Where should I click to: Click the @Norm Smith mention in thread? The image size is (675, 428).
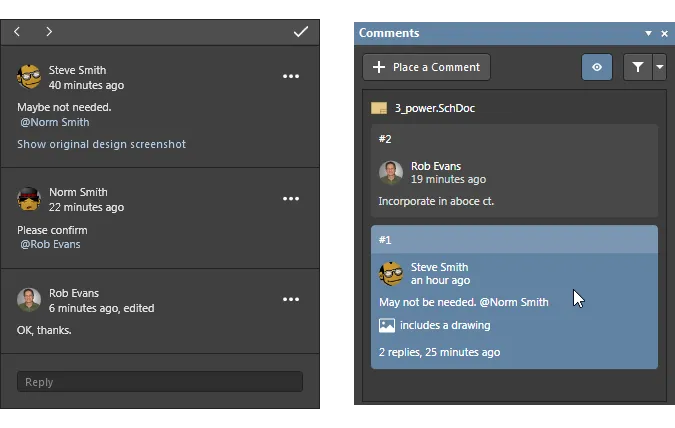click(x=55, y=122)
